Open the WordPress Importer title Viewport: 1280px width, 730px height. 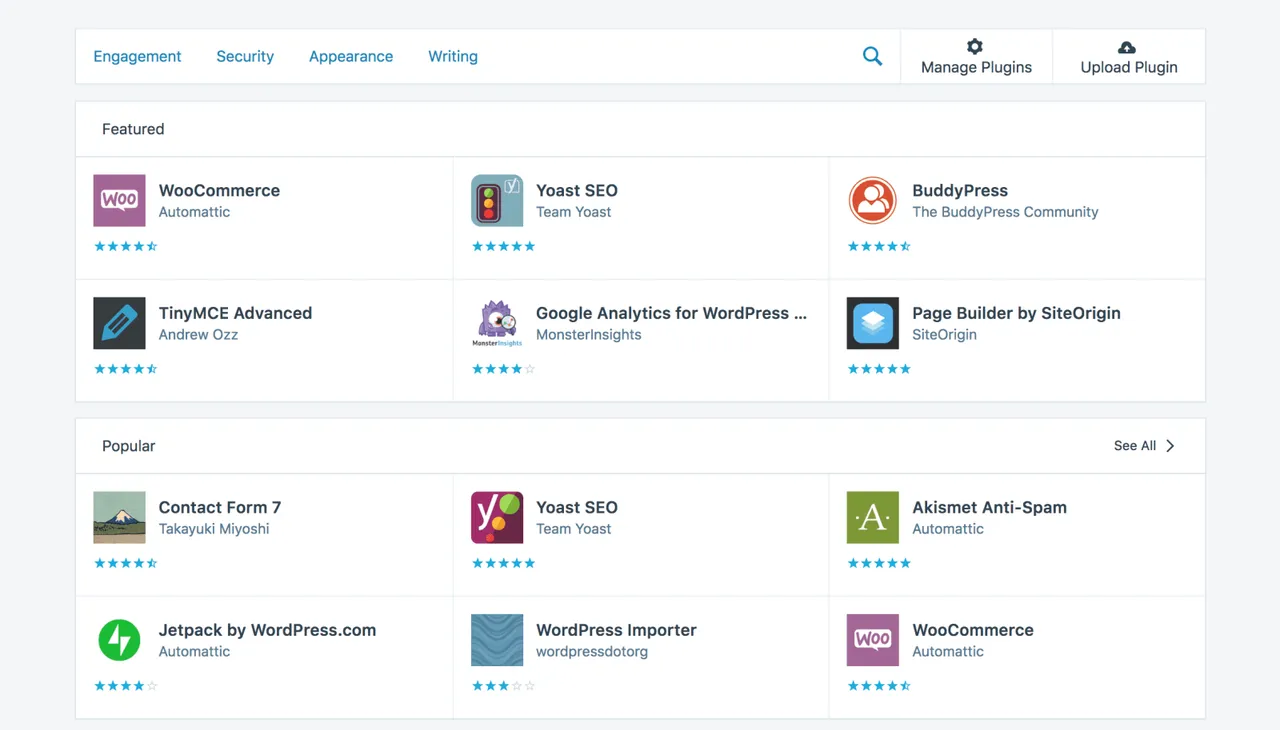coord(616,630)
